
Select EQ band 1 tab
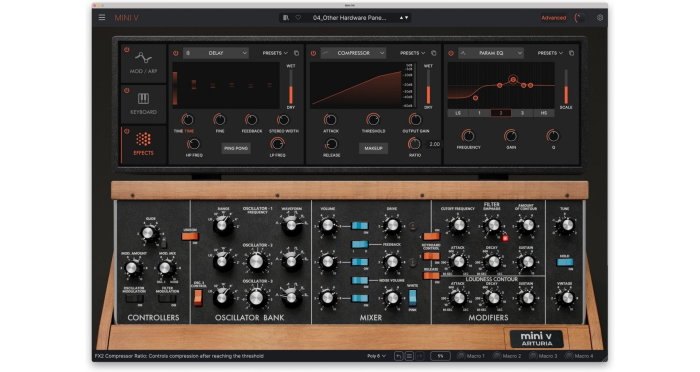pyautogui.click(x=479, y=113)
